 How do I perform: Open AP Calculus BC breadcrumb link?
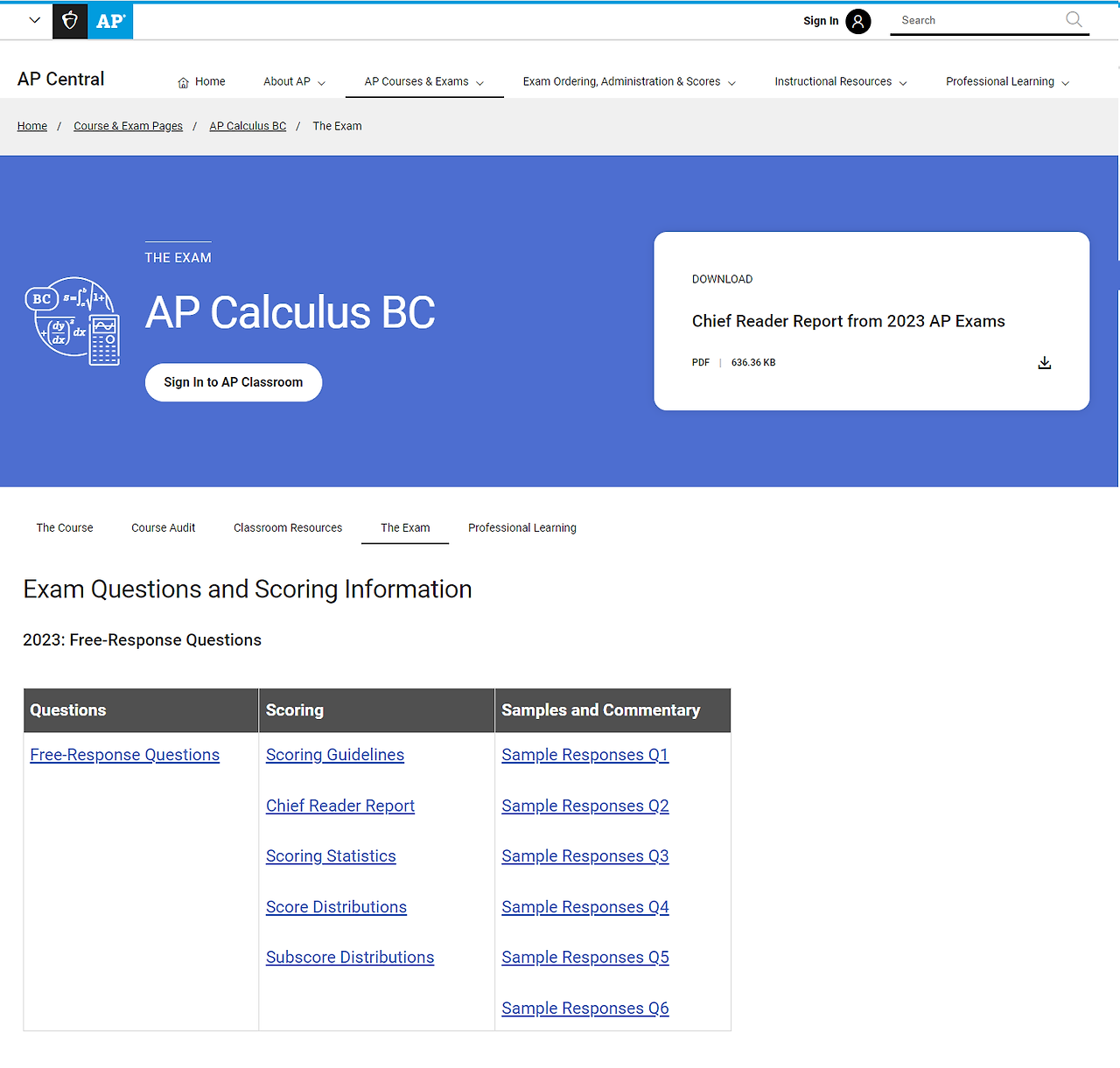tap(248, 126)
